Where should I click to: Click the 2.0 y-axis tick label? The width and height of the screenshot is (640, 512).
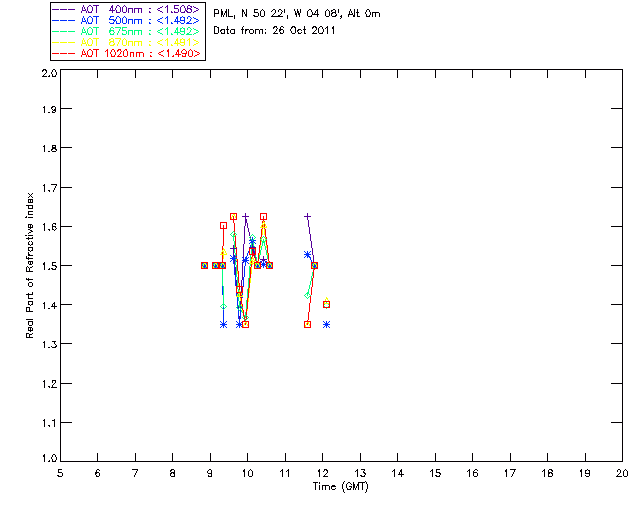(x=49, y=73)
